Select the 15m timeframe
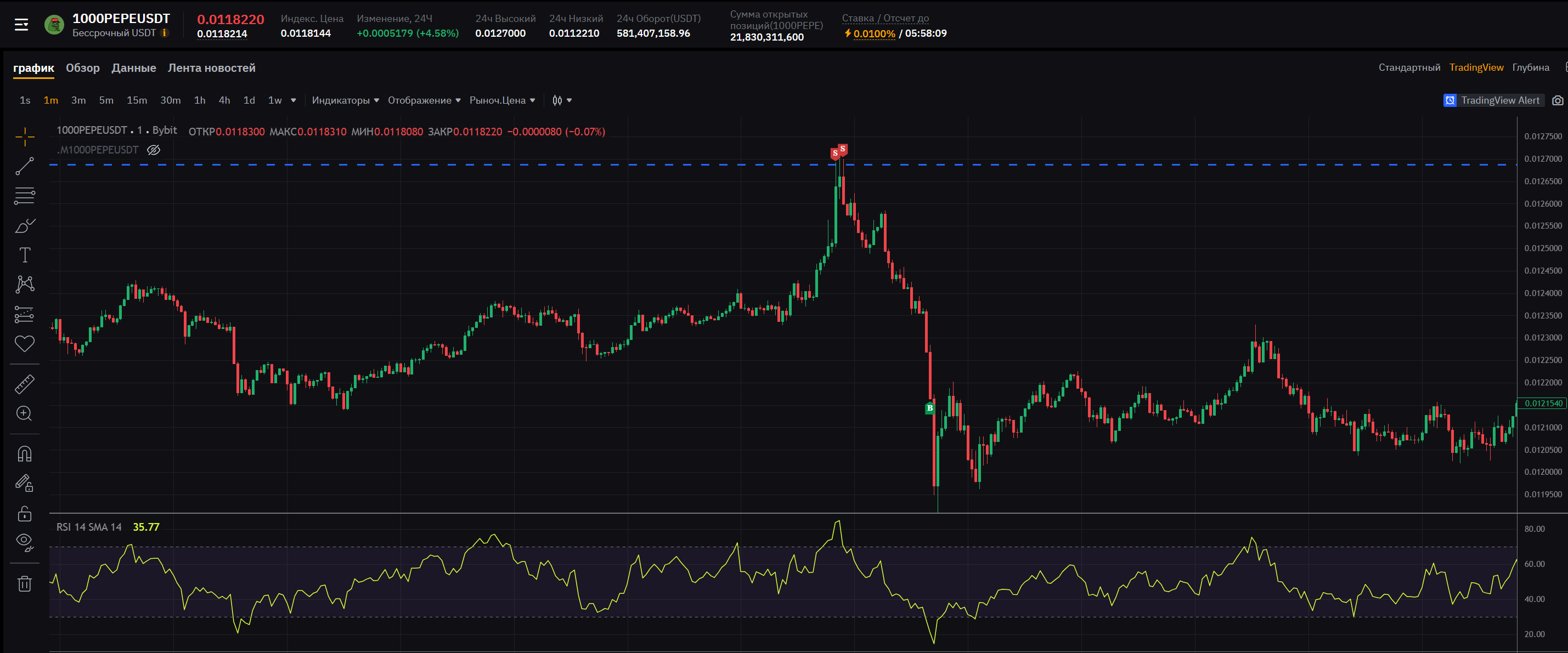 (x=137, y=100)
